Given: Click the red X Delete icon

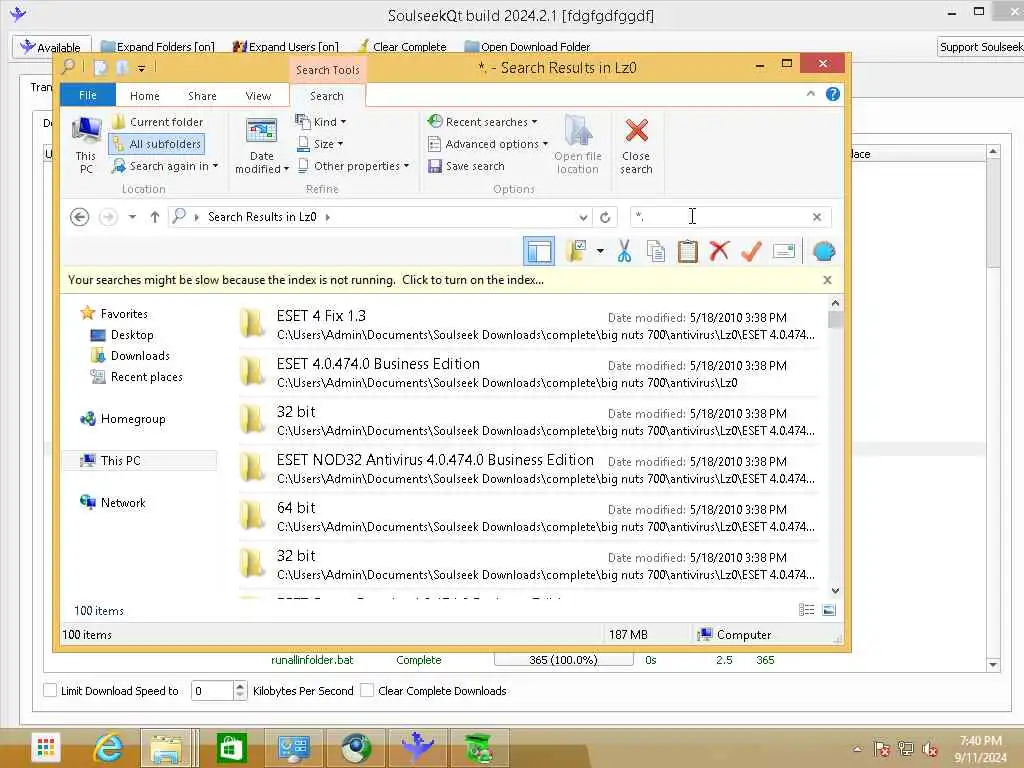Looking at the screenshot, I should pyautogui.click(x=719, y=251).
